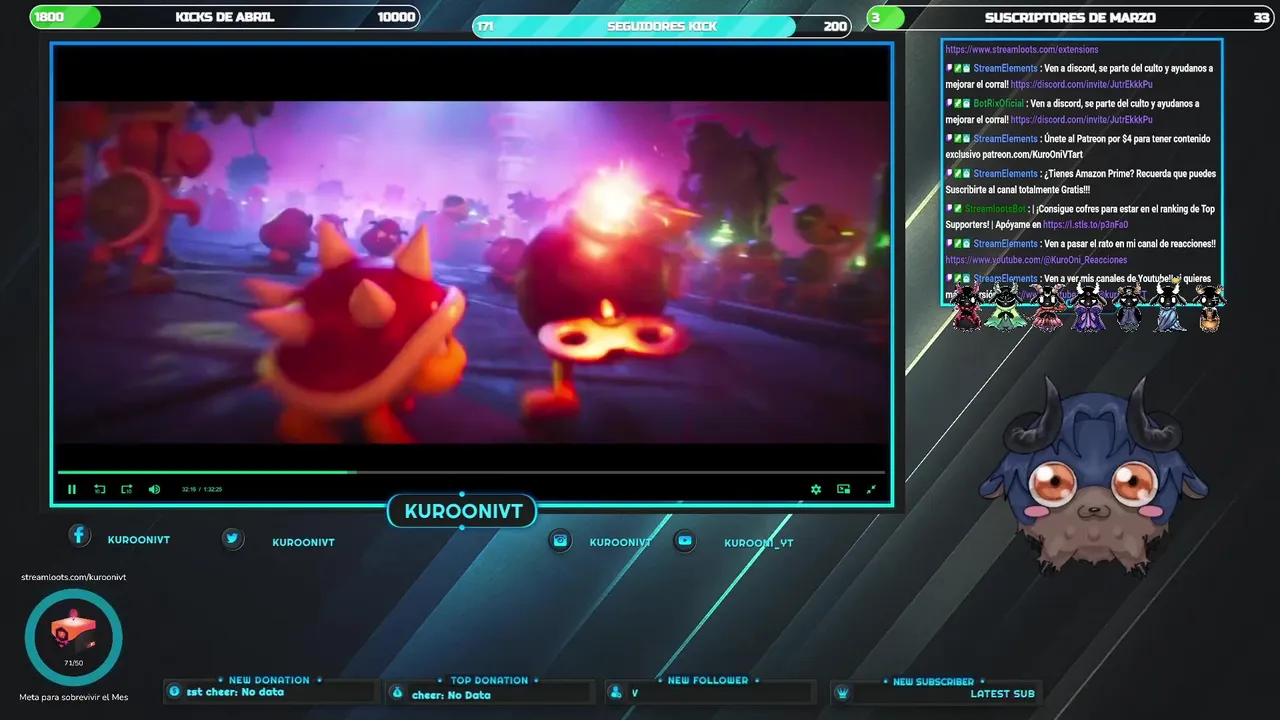The height and width of the screenshot is (720, 1280).
Task: Click the green-dressed mini chat character
Action: (1004, 307)
